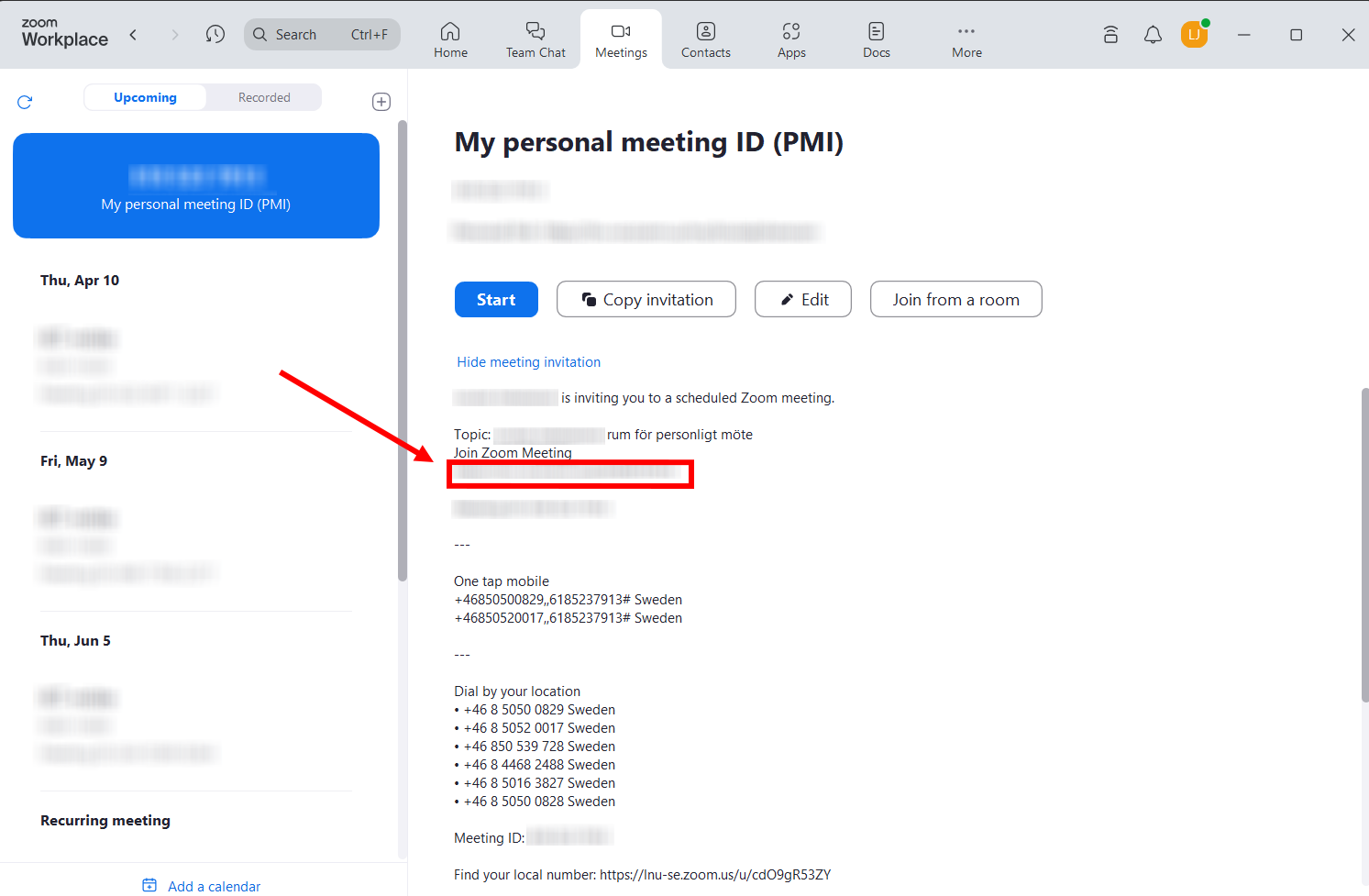Click Join from a room button
This screenshot has width=1369, height=896.
955,299
